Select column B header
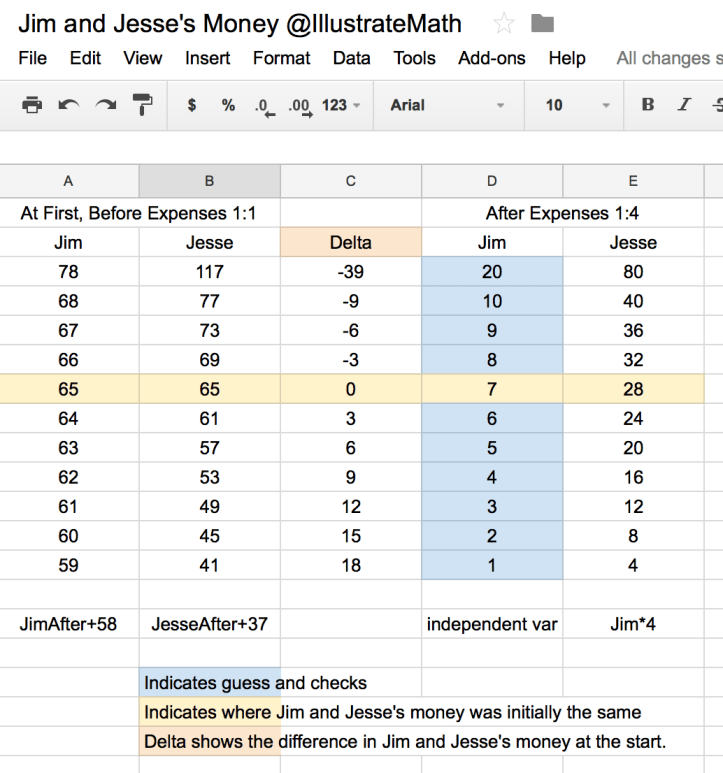Screen dimensions: 723x773 [209, 181]
